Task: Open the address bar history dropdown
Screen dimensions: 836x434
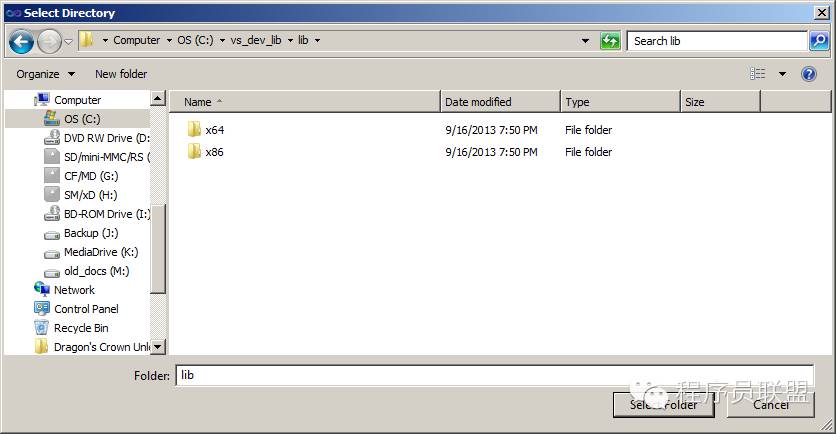Action: click(x=585, y=41)
